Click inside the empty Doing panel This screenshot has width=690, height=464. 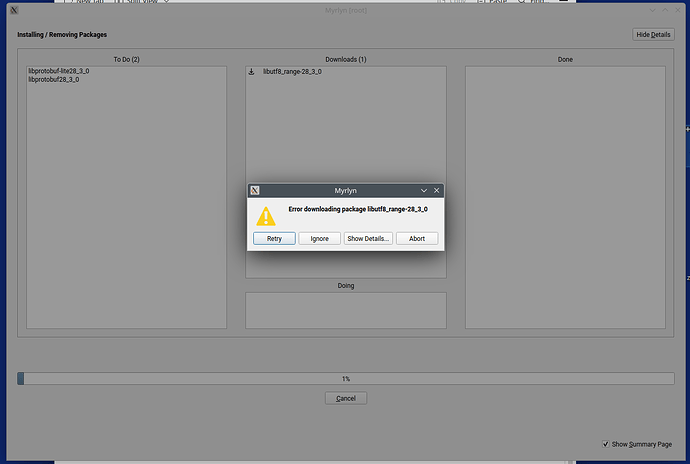click(x=345, y=310)
